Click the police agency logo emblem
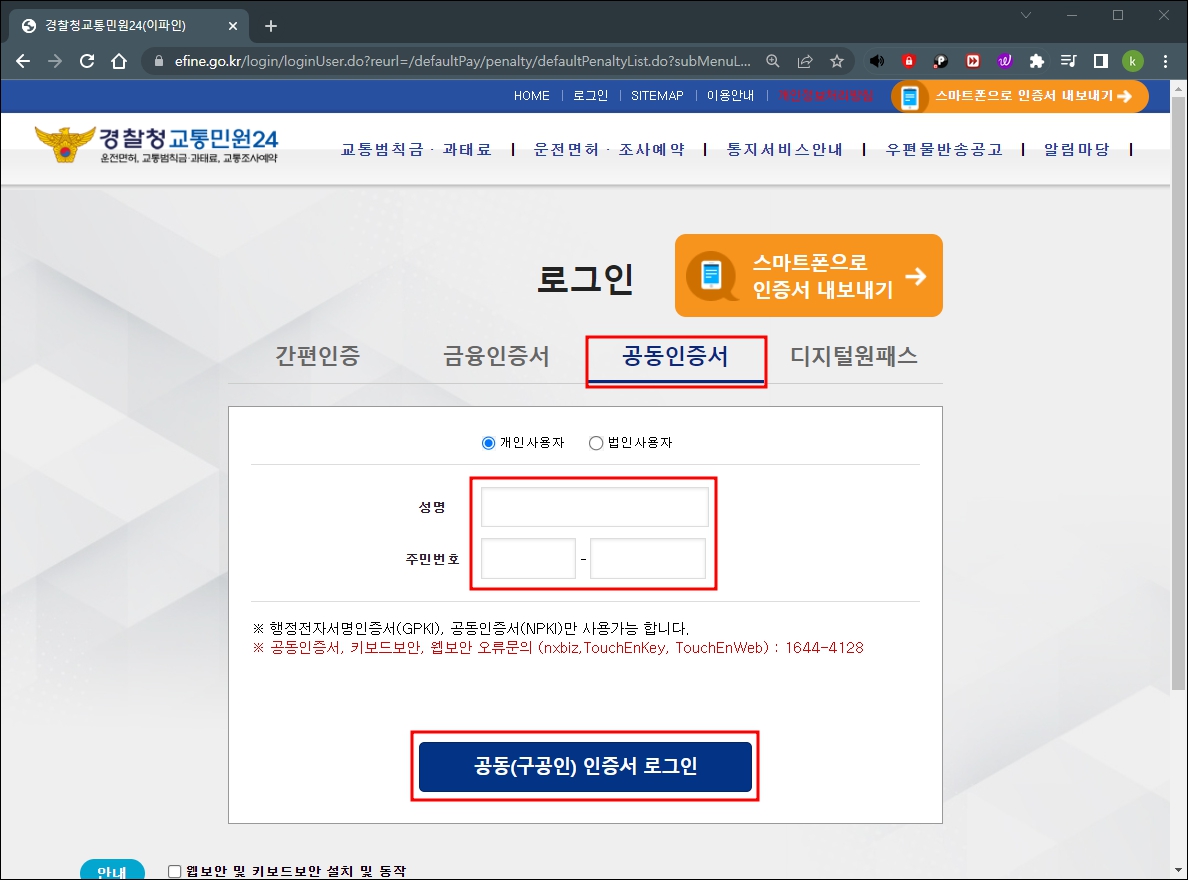Screen dimensions: 1188x880 coord(62,144)
